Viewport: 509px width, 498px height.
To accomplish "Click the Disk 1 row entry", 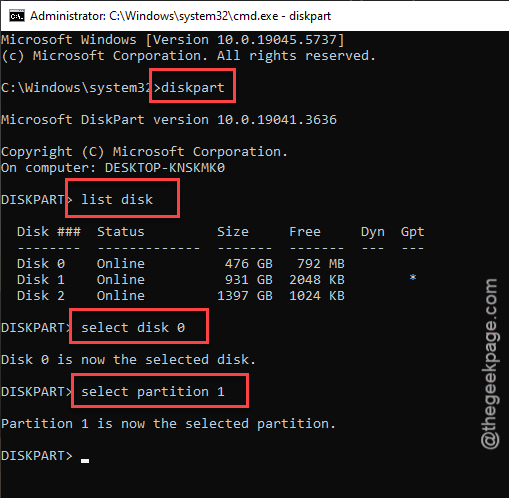I will pos(217,279).
